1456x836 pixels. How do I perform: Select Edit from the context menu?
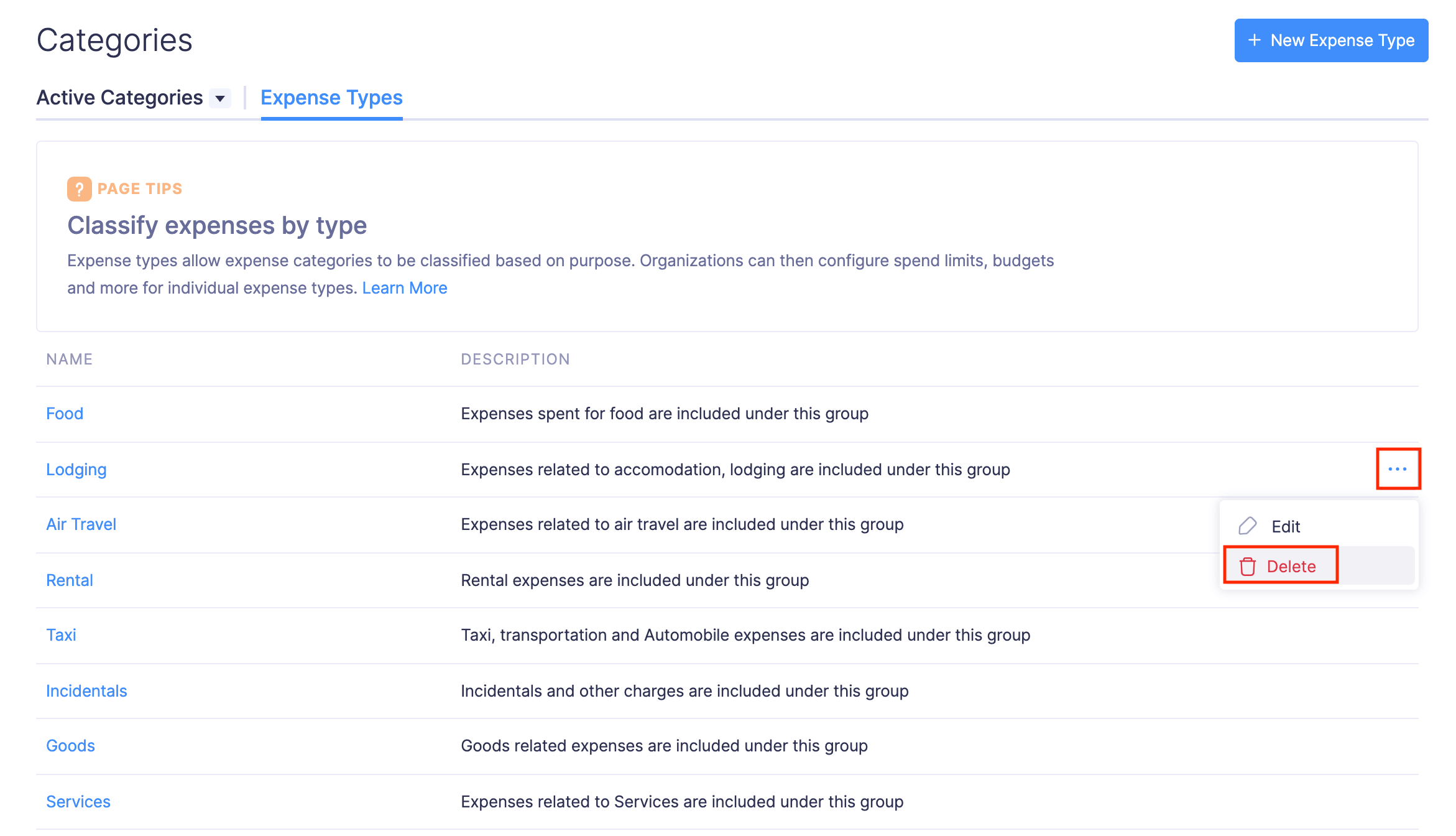tap(1284, 526)
